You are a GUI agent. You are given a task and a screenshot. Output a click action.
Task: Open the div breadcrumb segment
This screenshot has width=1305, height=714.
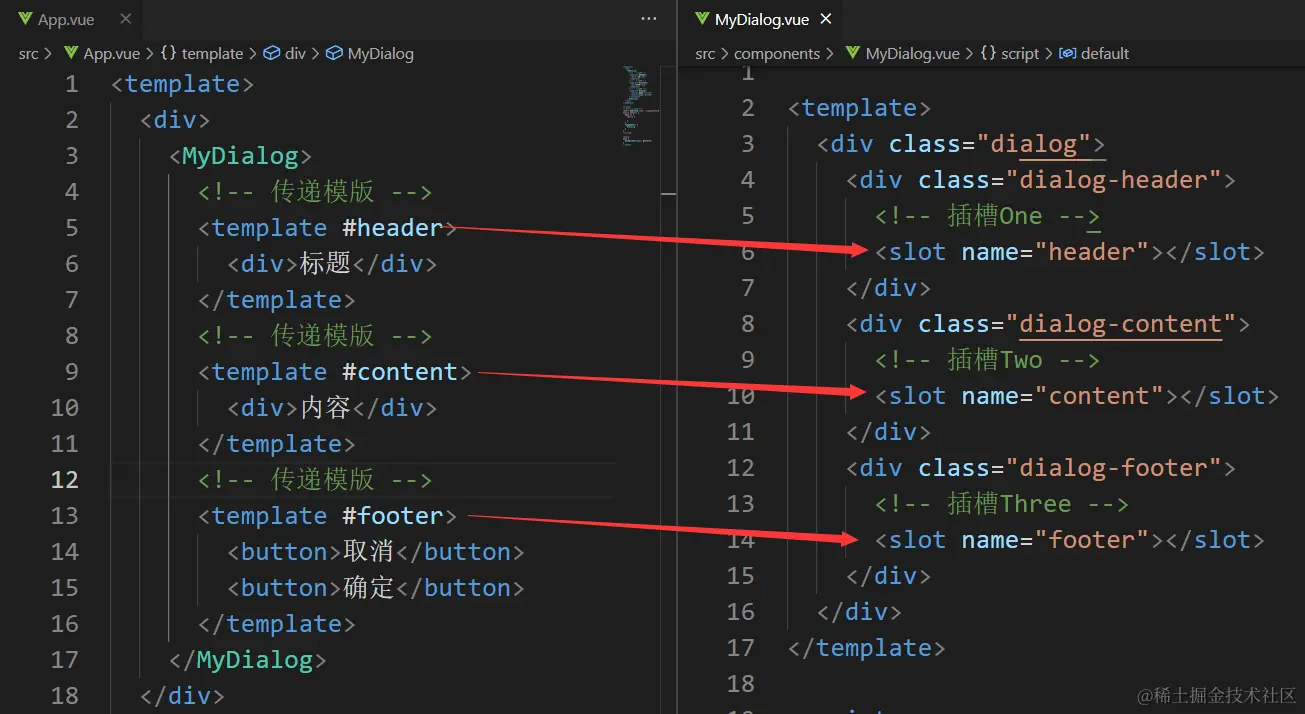pos(295,54)
